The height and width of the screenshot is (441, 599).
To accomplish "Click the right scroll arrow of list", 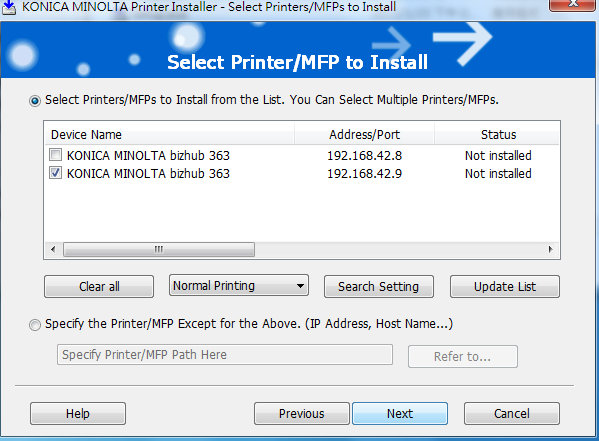I will [x=550, y=250].
